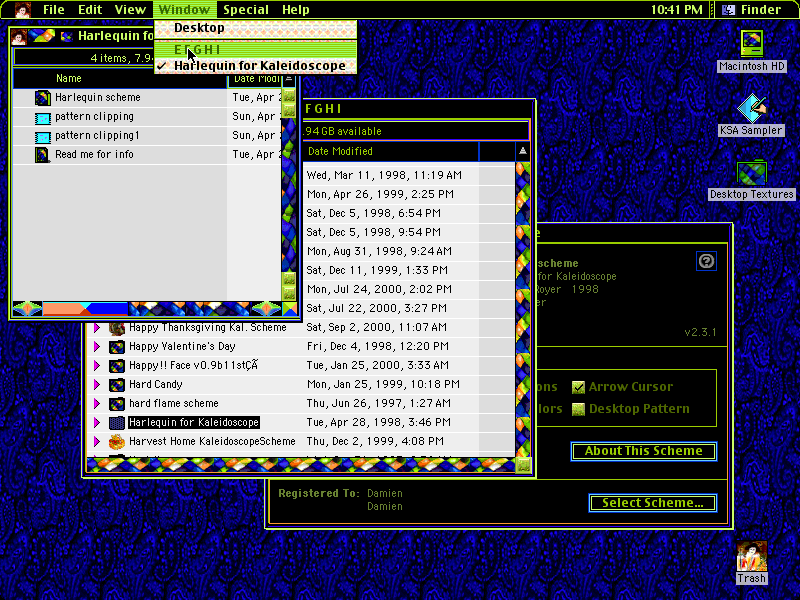Toggle the Desktop Pattern checkbox

578,409
